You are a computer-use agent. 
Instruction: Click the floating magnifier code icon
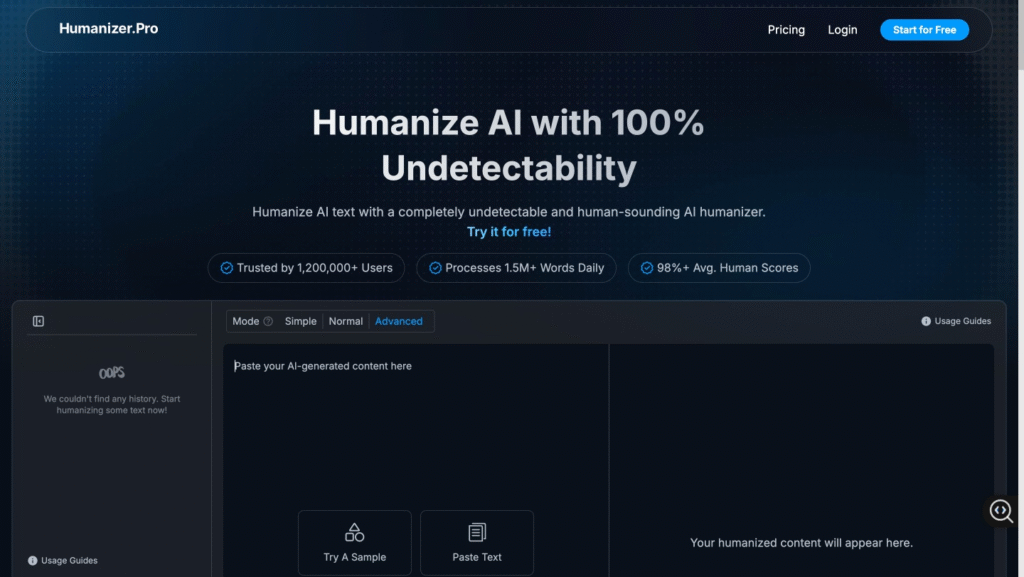pos(1001,511)
